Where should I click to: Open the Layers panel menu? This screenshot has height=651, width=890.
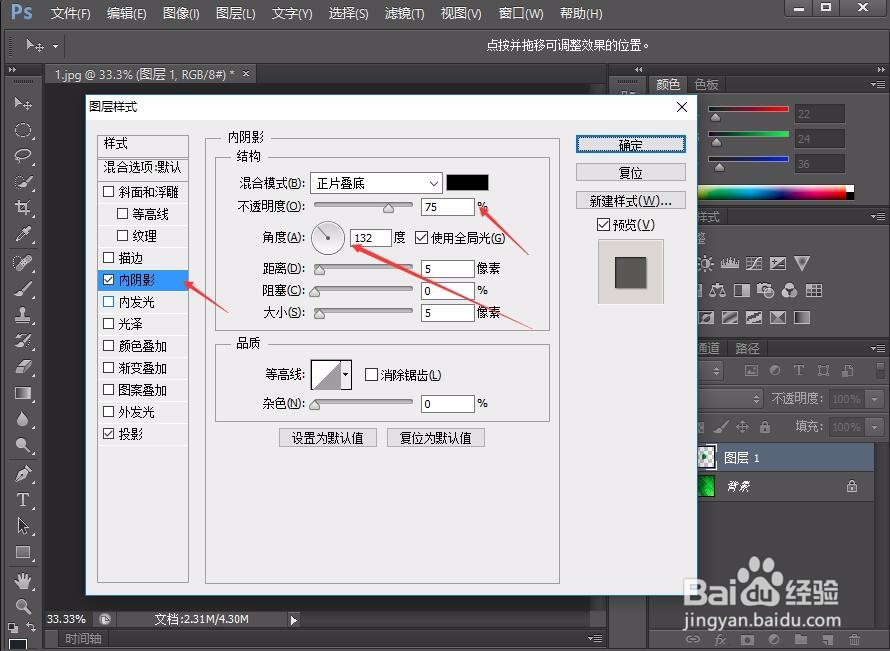click(879, 347)
